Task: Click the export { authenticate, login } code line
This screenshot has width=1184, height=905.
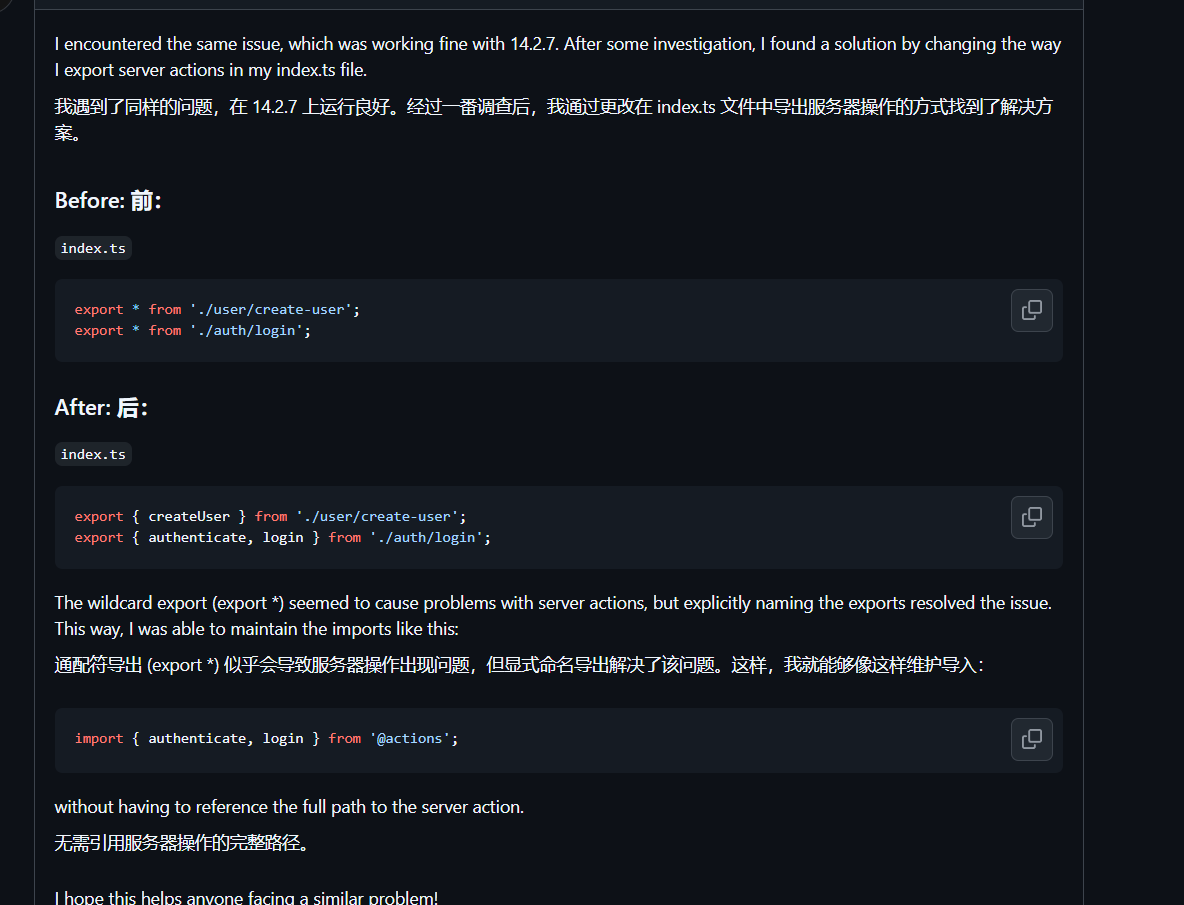Action: pyautogui.click(x=282, y=537)
